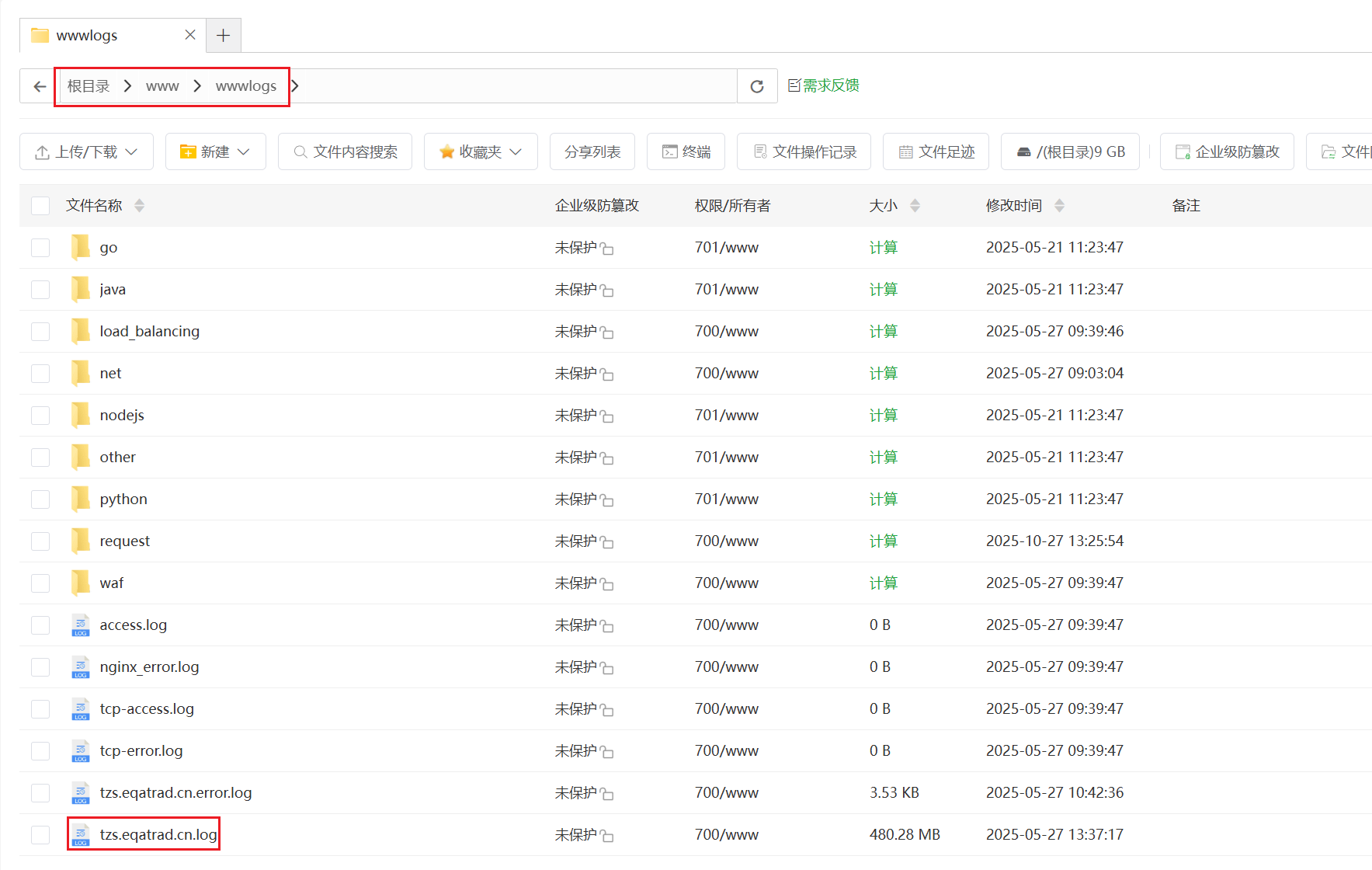Open the new tab plus icon
This screenshot has width=1372, height=870.
click(223, 36)
